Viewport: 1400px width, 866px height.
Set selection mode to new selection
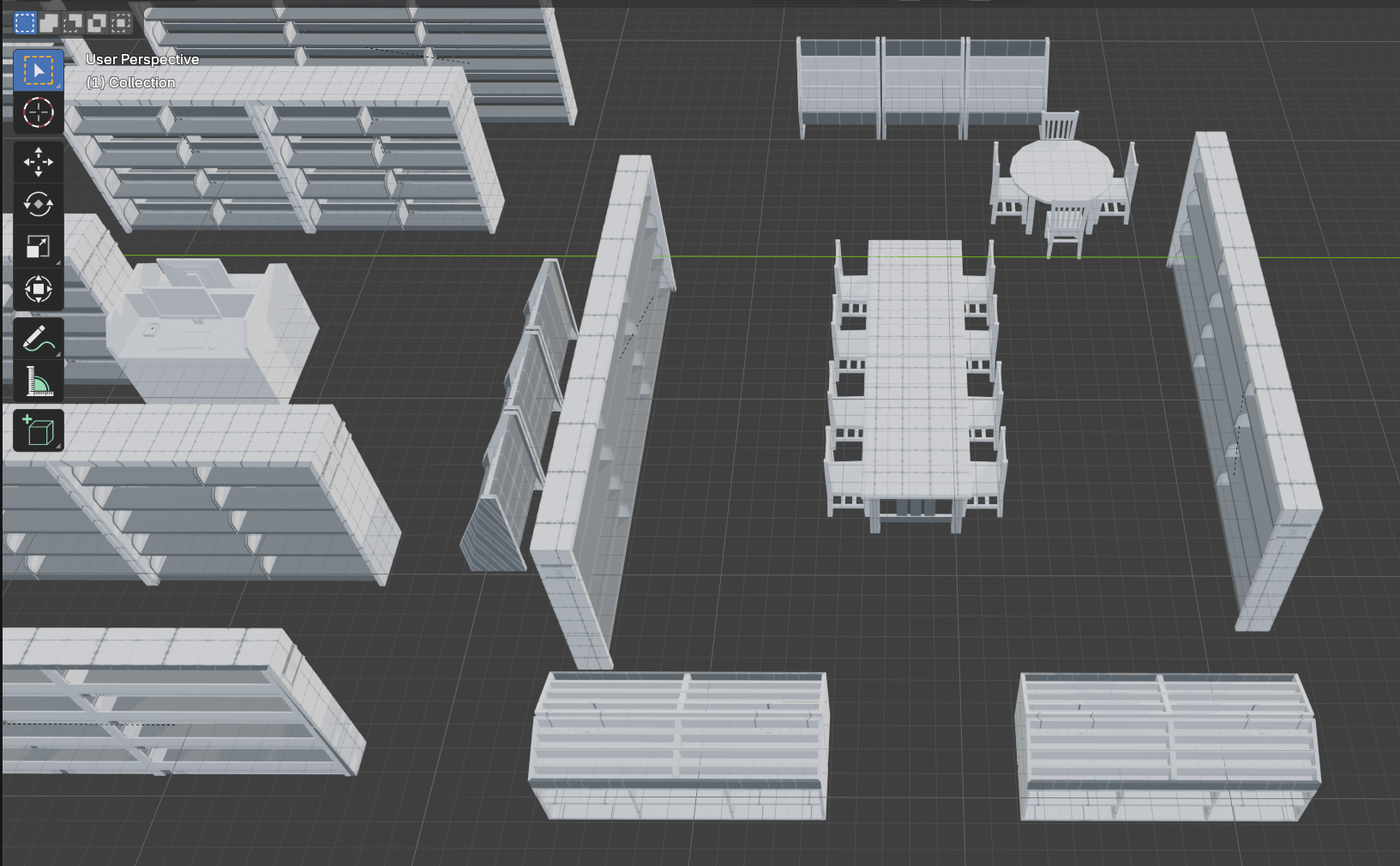(x=25, y=23)
